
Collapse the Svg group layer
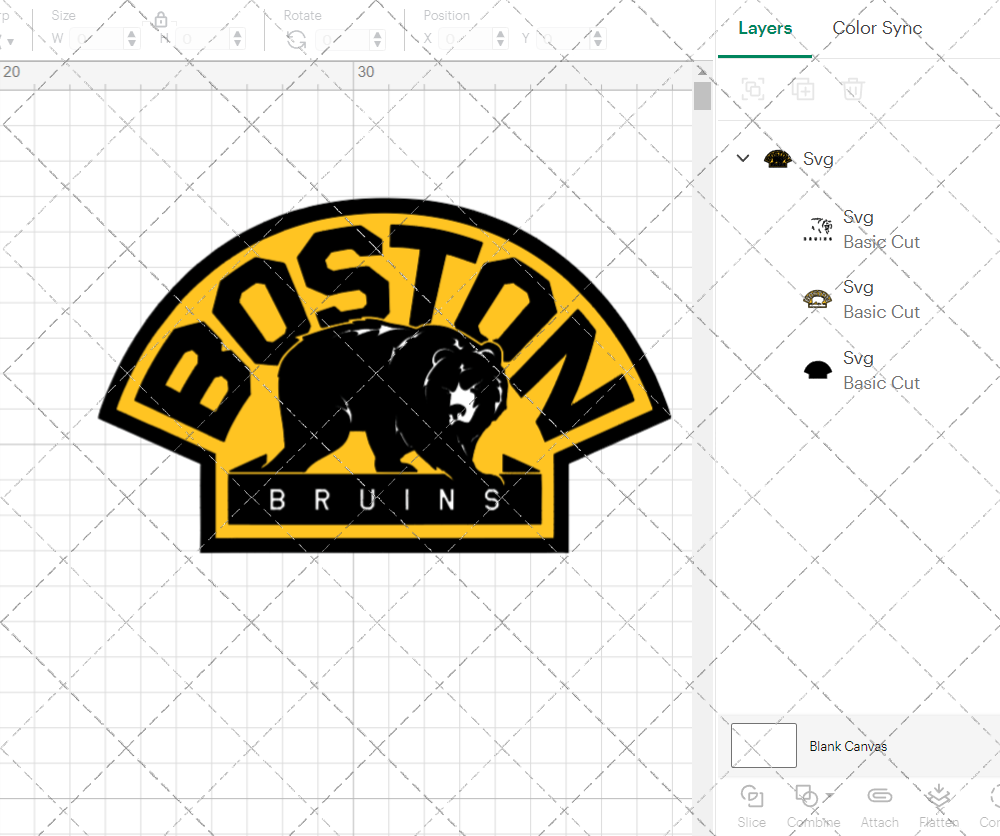tap(743, 158)
